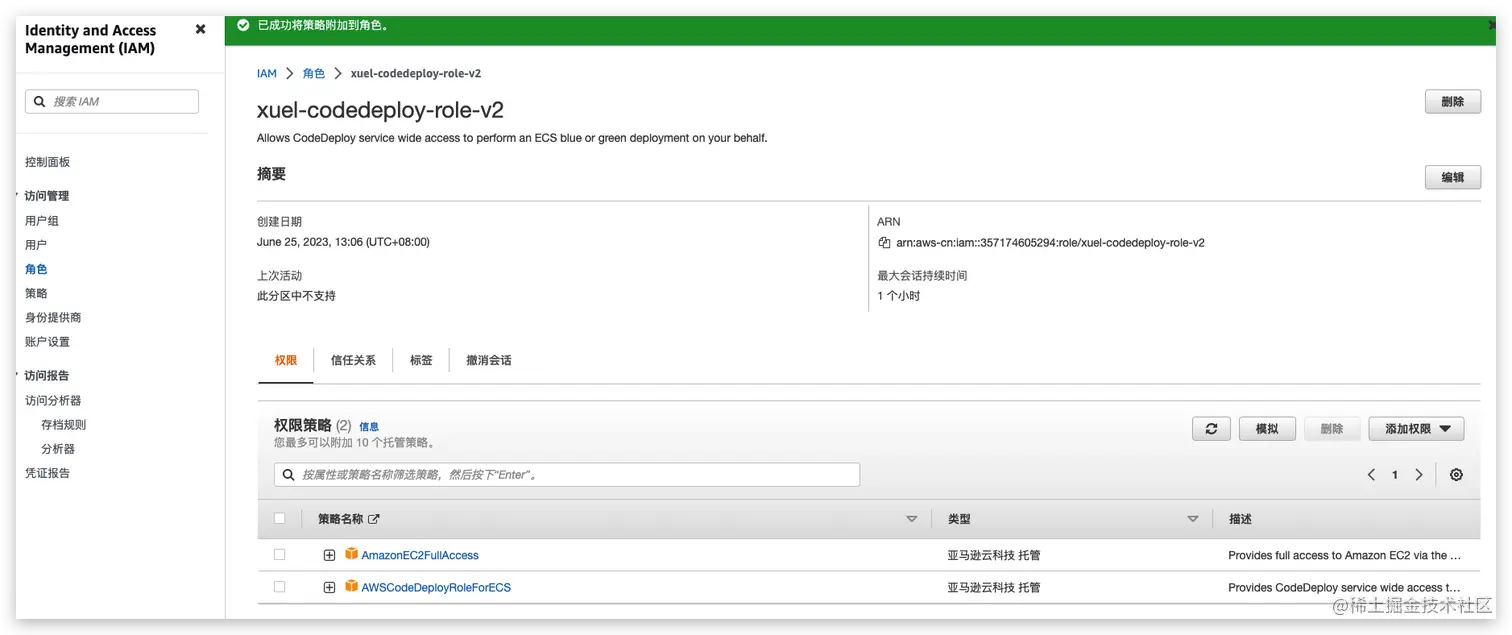The height and width of the screenshot is (635, 1512).
Task: Open 存档规则 in sidebar
Action: click(x=63, y=424)
